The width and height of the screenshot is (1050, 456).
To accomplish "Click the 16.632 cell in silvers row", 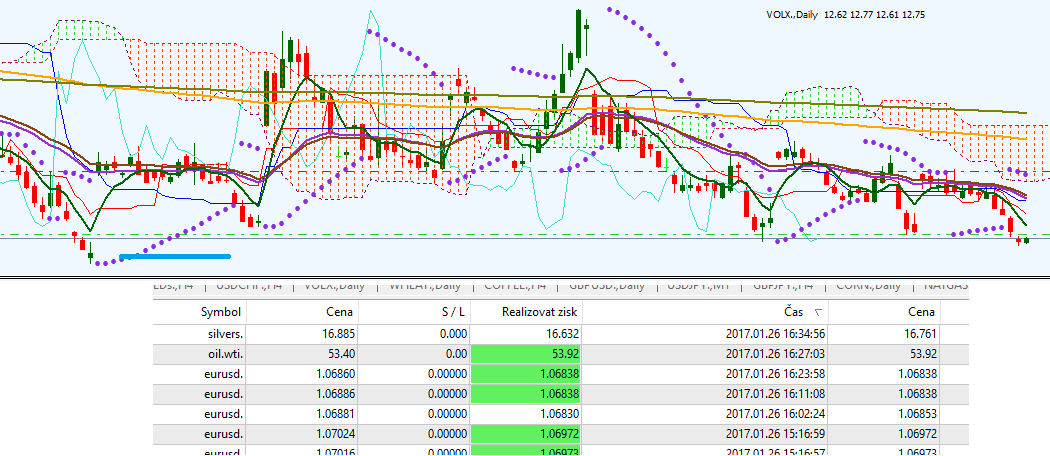I will pyautogui.click(x=526, y=333).
